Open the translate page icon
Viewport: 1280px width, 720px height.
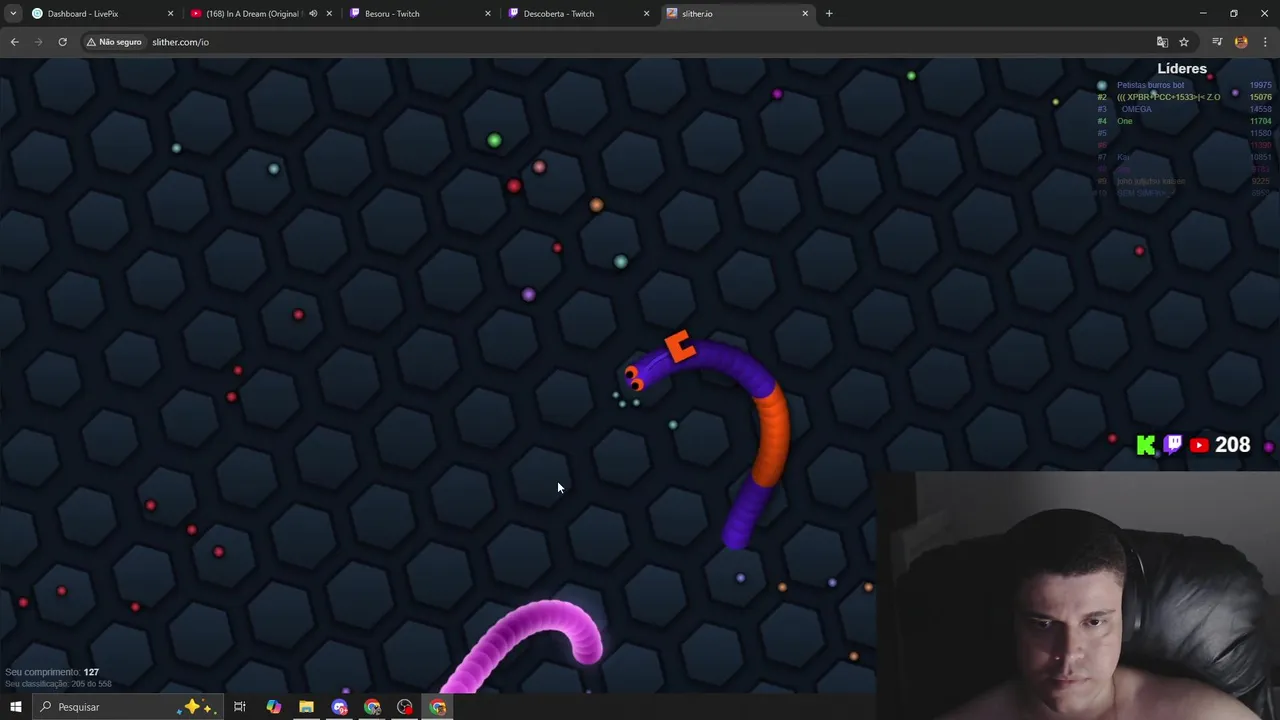(x=1162, y=42)
